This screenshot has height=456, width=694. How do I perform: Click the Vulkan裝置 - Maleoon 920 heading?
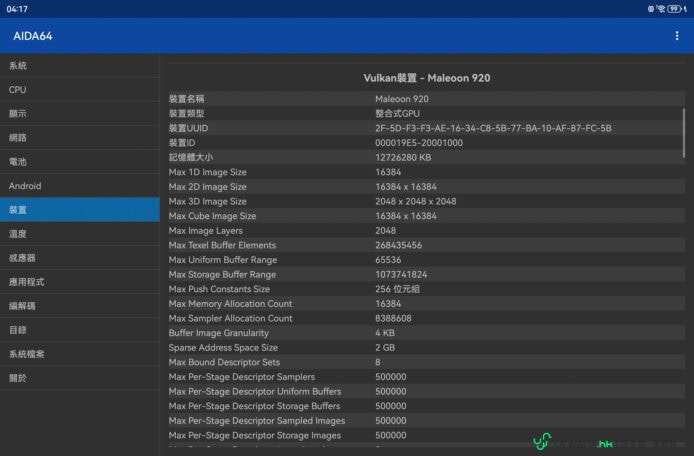[x=427, y=78]
